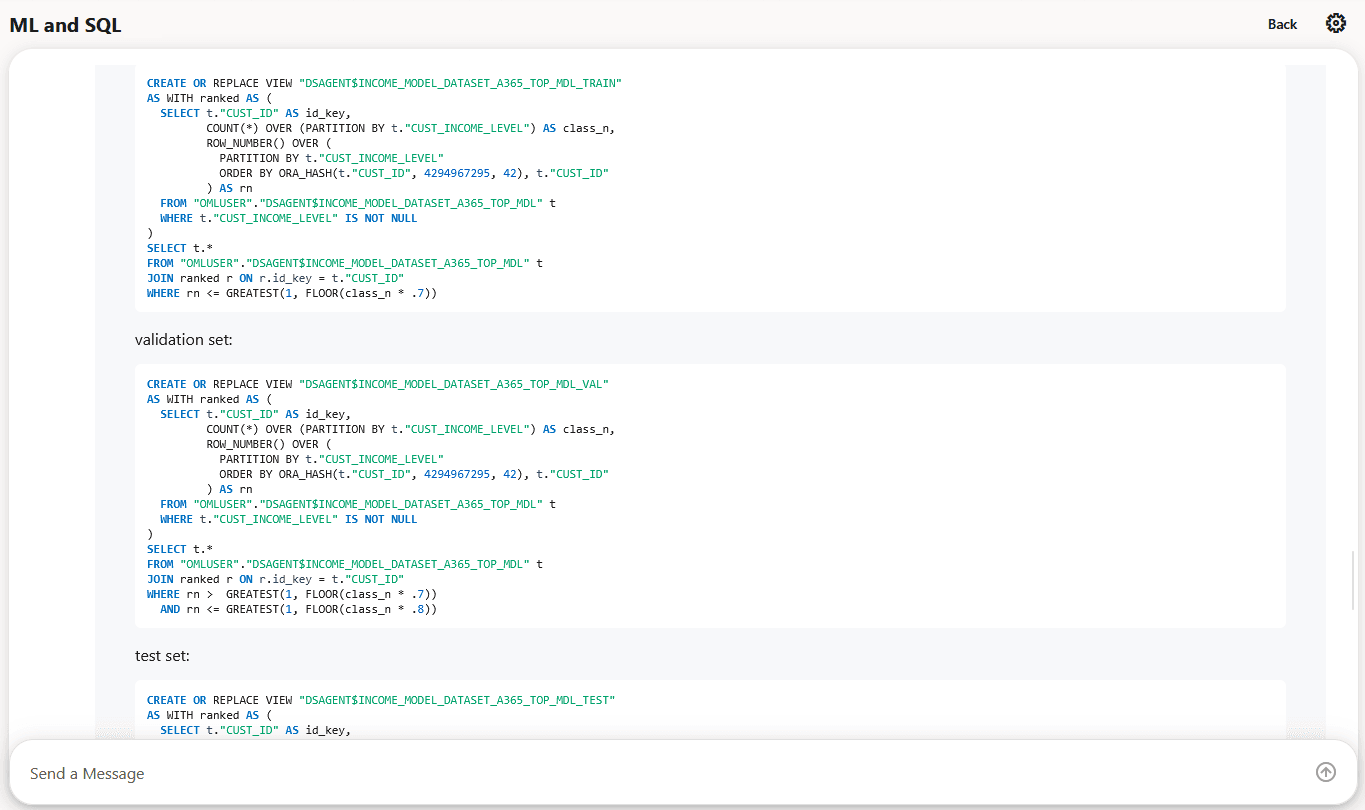
Task: Click the view name ending in "TOP_MDL_TRAIN"
Action: (x=460, y=83)
